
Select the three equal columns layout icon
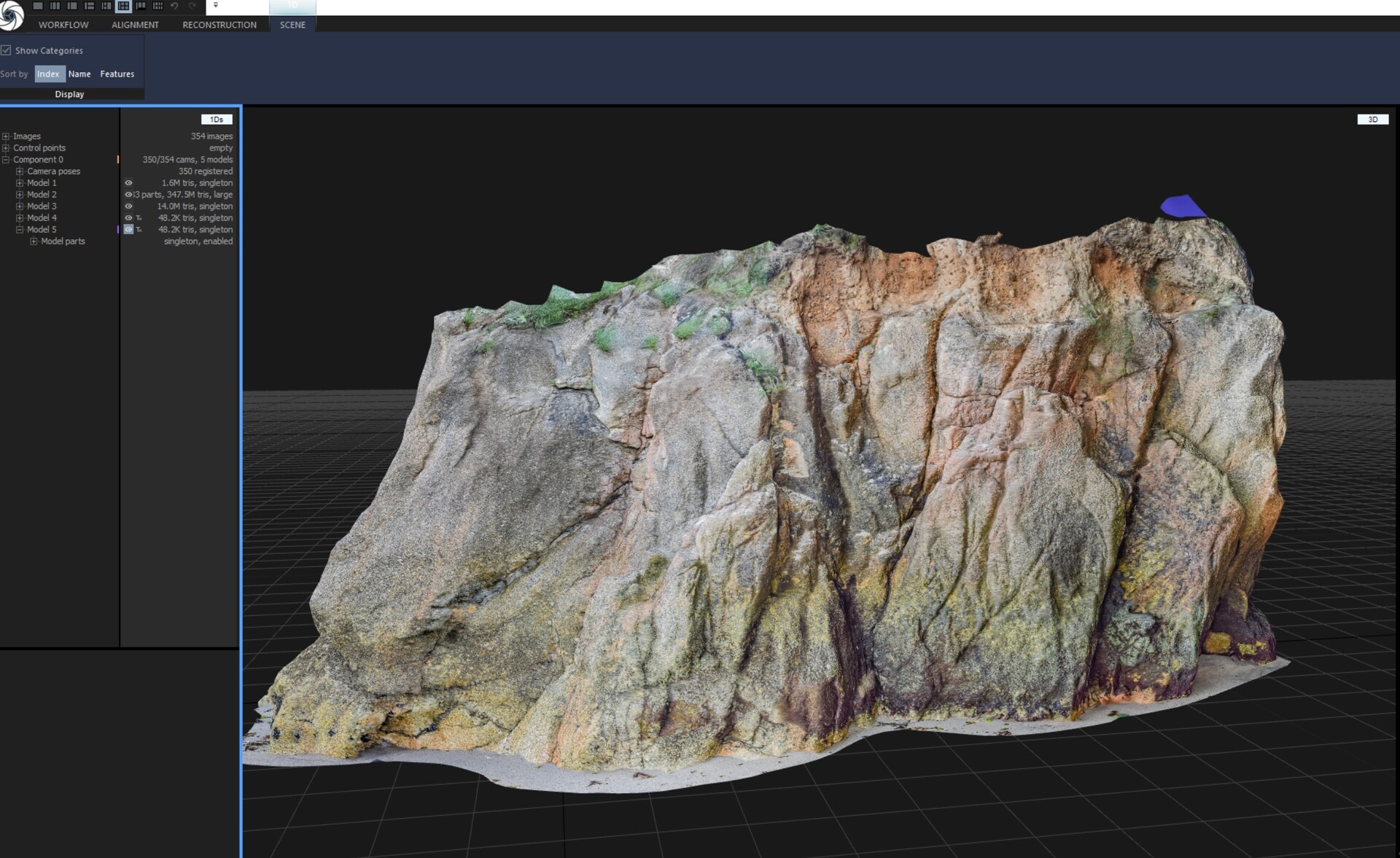[x=55, y=6]
